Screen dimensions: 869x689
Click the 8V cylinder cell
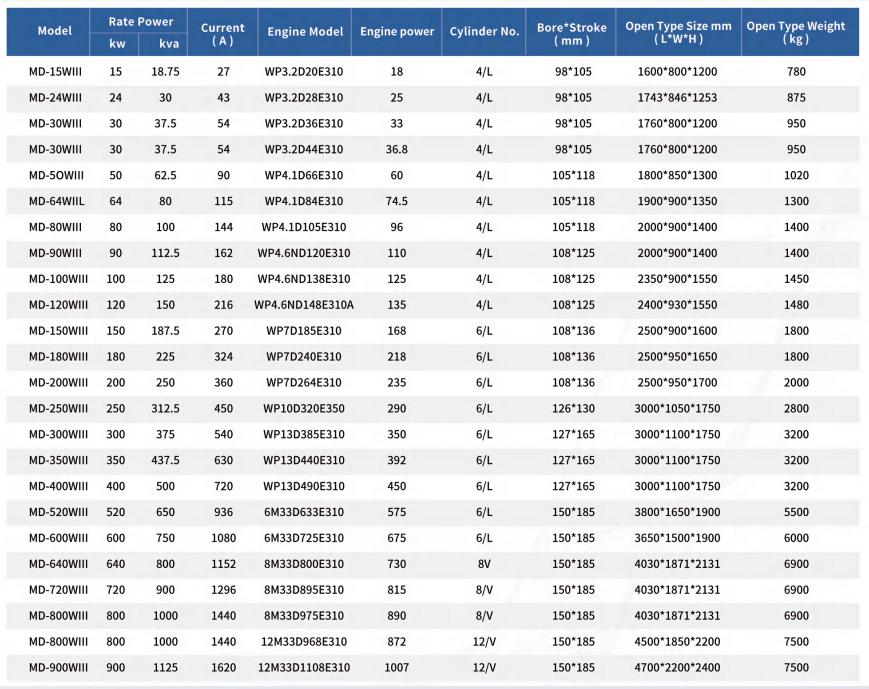[484, 564]
